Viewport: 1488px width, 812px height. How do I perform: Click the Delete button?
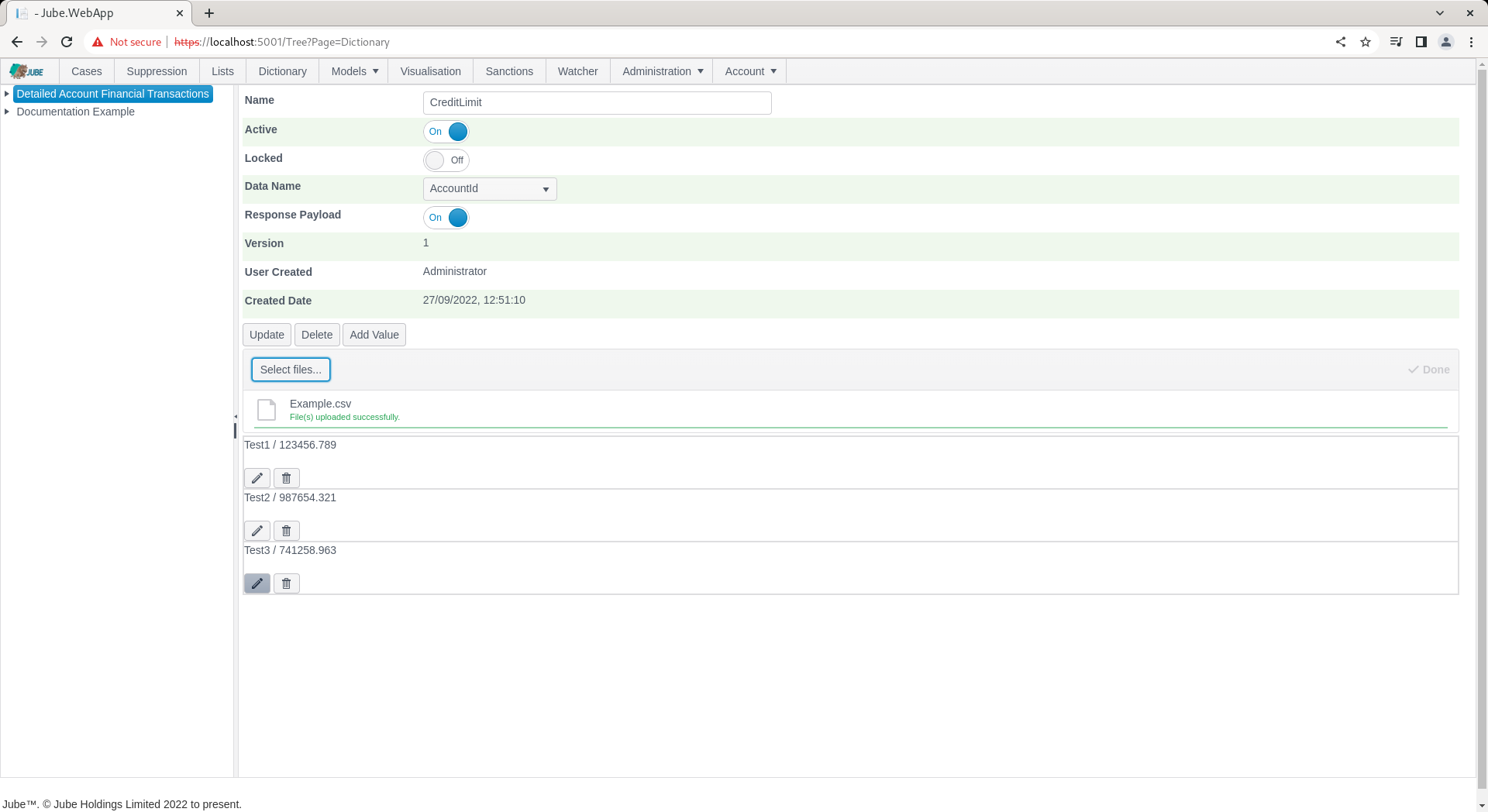pyautogui.click(x=317, y=335)
